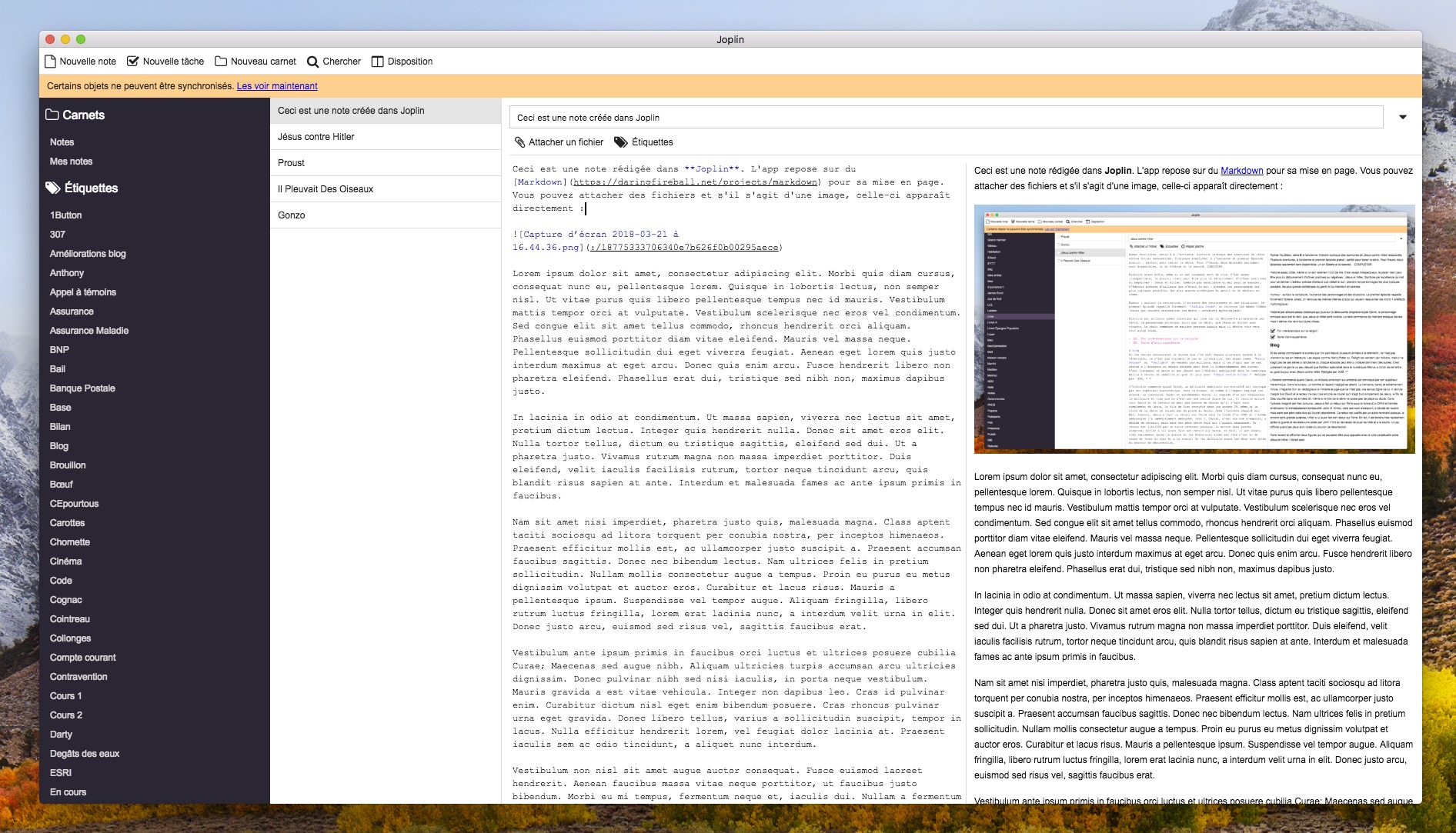Open note 'Il Pleuvait Des Oiseaux'
This screenshot has width=1456, height=833.
(x=386, y=189)
